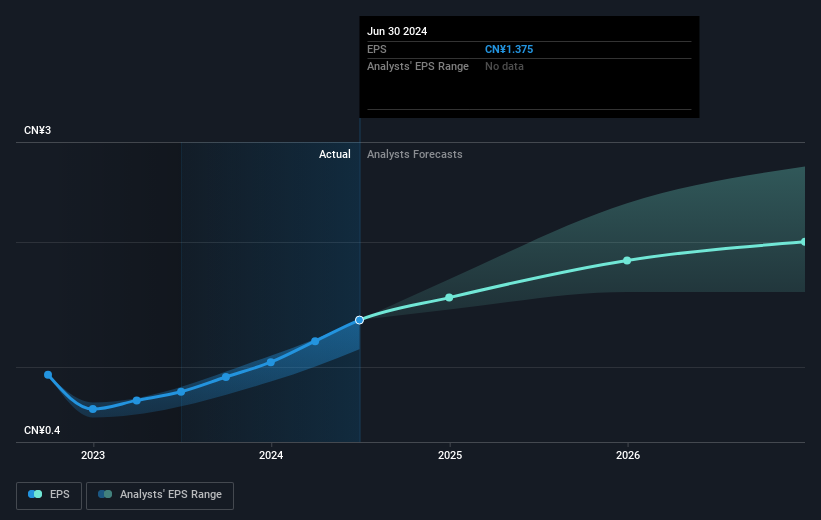Click the No data text in tooltip

(x=504, y=67)
